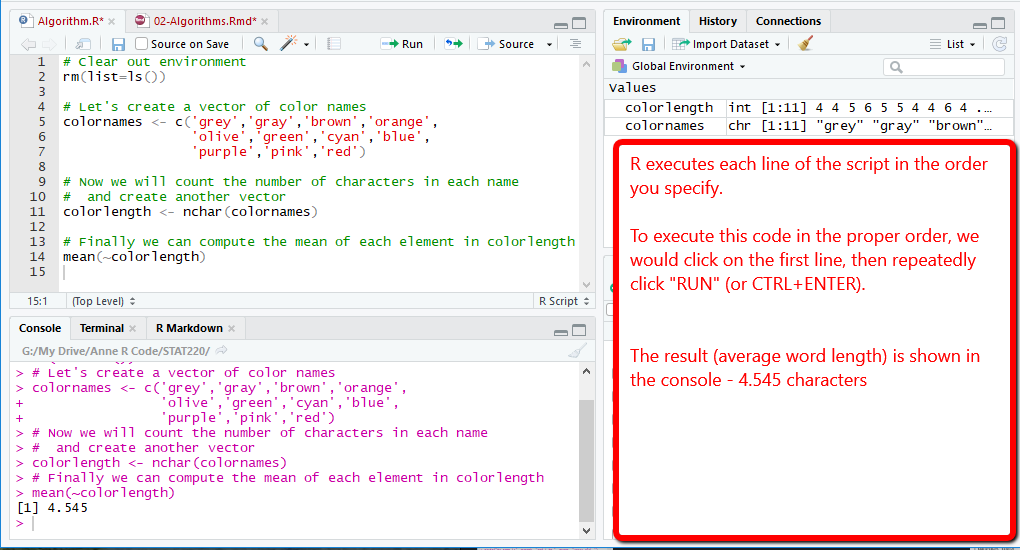Viewport: 1020px width, 550px height.
Task: Click the code tools magic wand icon
Action: click(289, 44)
